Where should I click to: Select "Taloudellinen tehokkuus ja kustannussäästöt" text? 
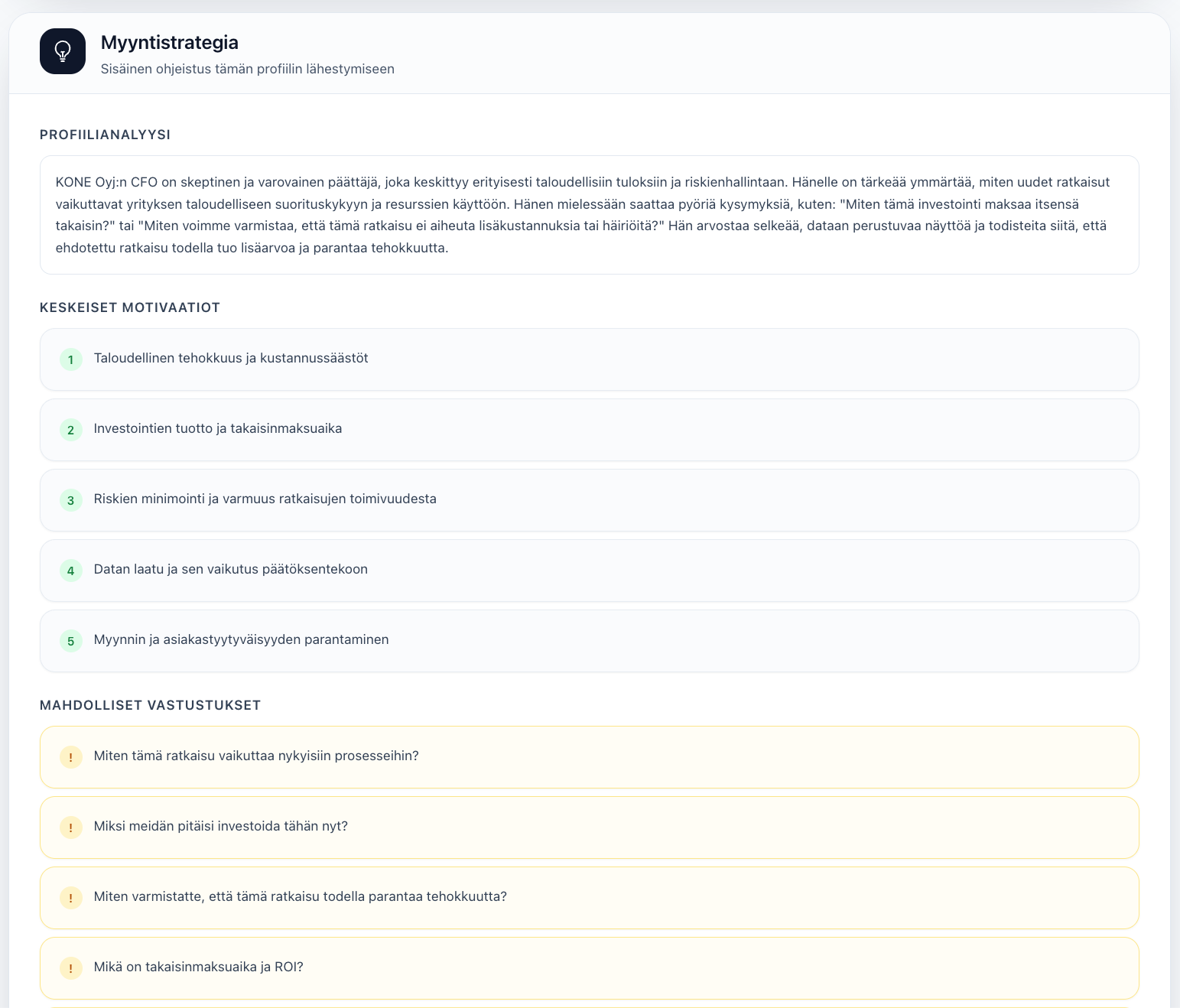[231, 358]
